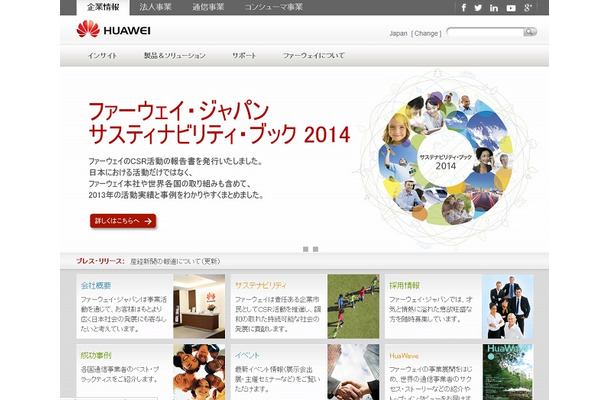Image resolution: width=610 pixels, height=400 pixels.
Task: Click the Huawei logo
Action: 113,29
